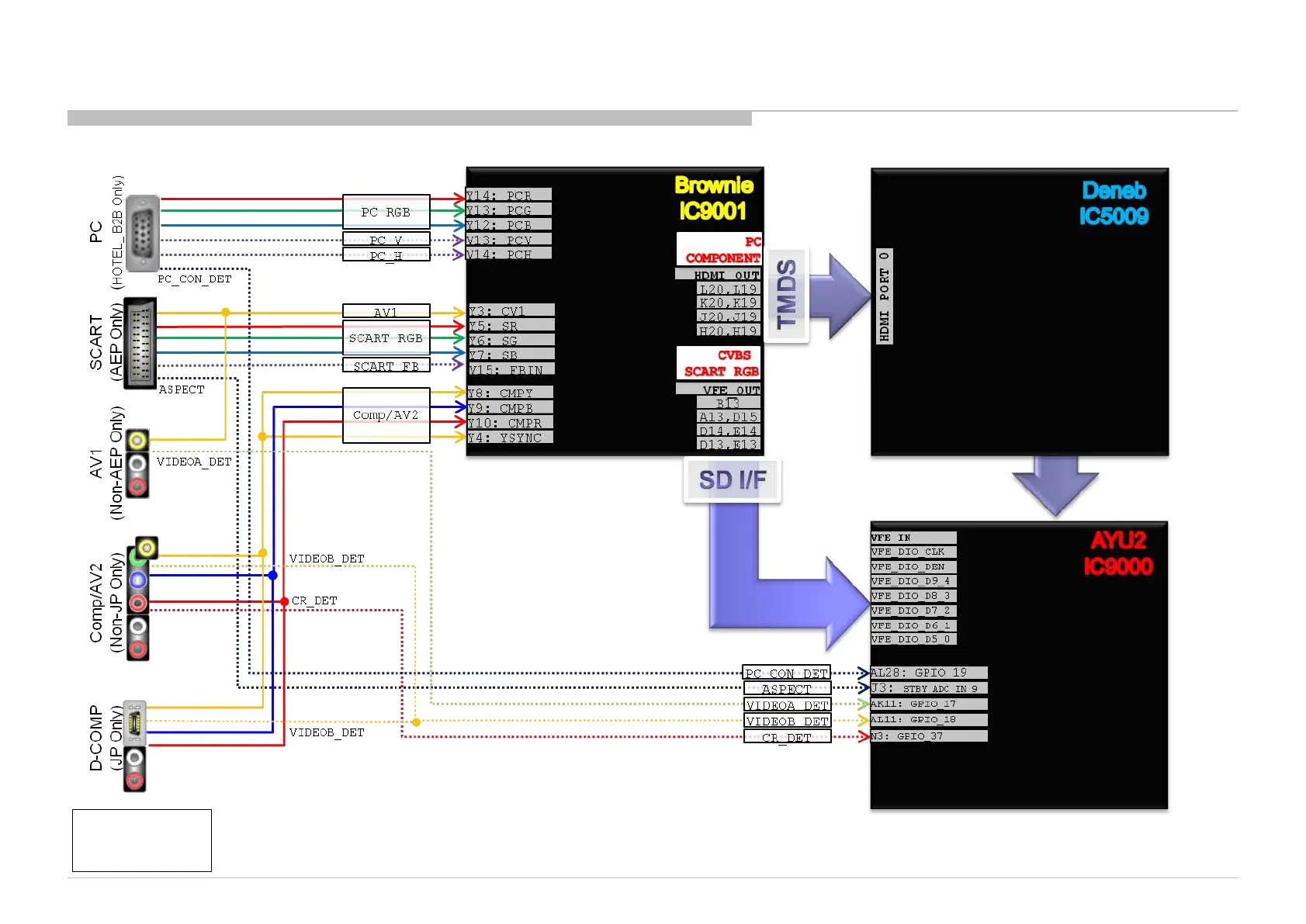Click the AV1 signal box

pos(386,312)
